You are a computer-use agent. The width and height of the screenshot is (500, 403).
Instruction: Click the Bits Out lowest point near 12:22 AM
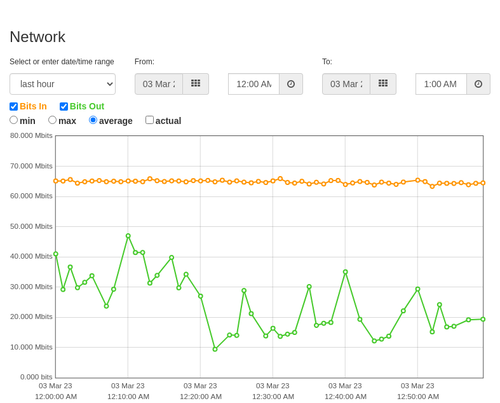(x=215, y=349)
